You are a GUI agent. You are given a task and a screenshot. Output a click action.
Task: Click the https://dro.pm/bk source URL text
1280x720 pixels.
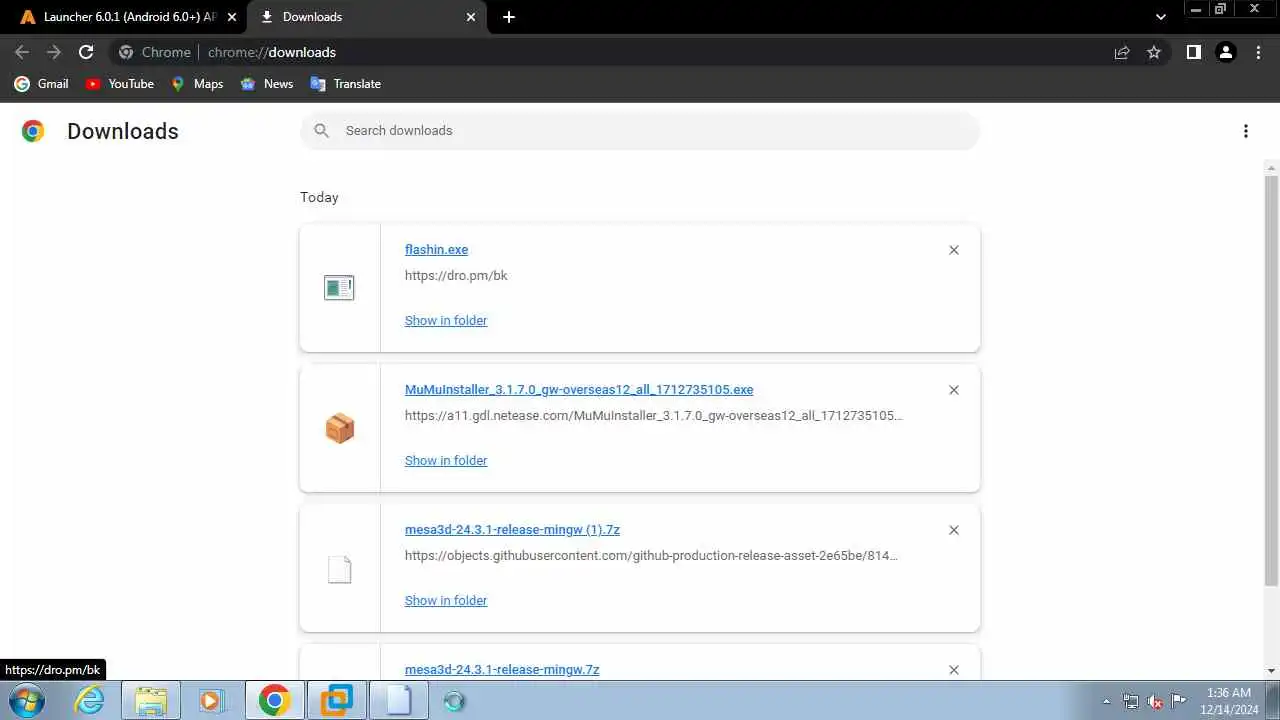coord(456,275)
